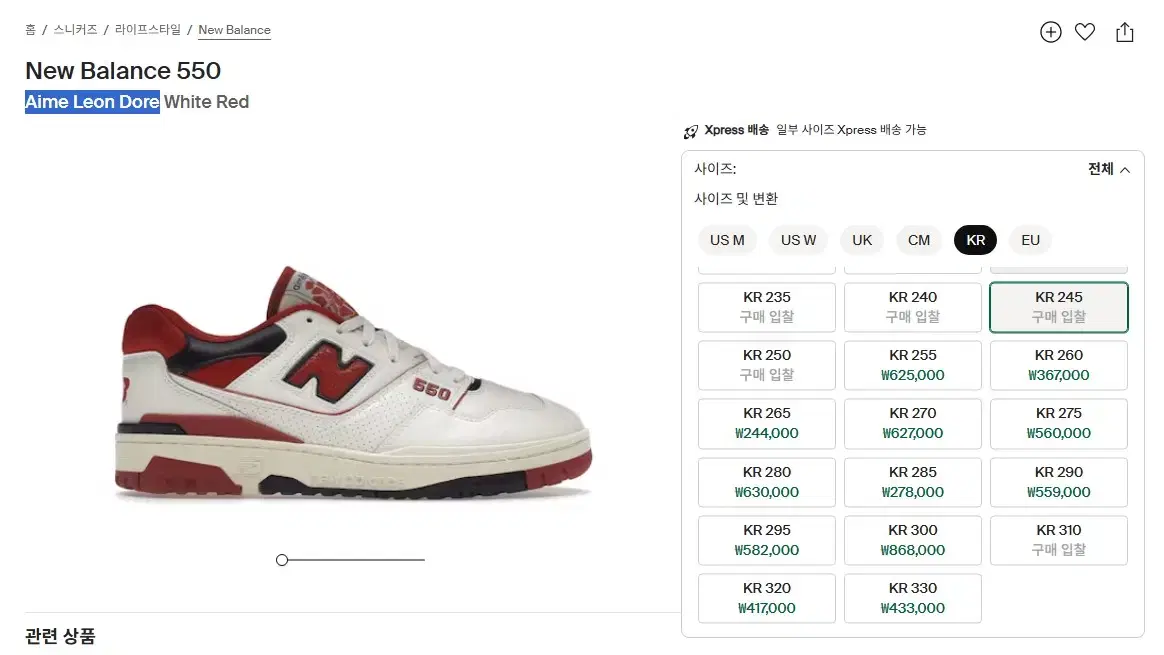The image size is (1164, 655).
Task: Open the share icon
Action: pos(1125,32)
